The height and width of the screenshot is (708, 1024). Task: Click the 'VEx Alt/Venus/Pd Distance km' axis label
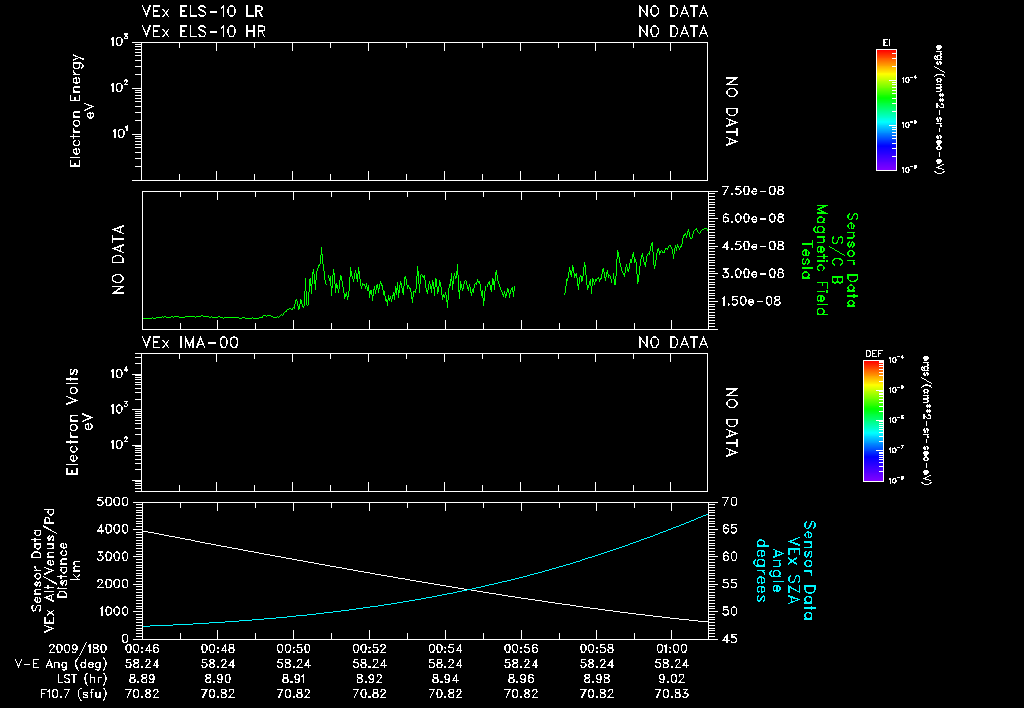(x=63, y=571)
